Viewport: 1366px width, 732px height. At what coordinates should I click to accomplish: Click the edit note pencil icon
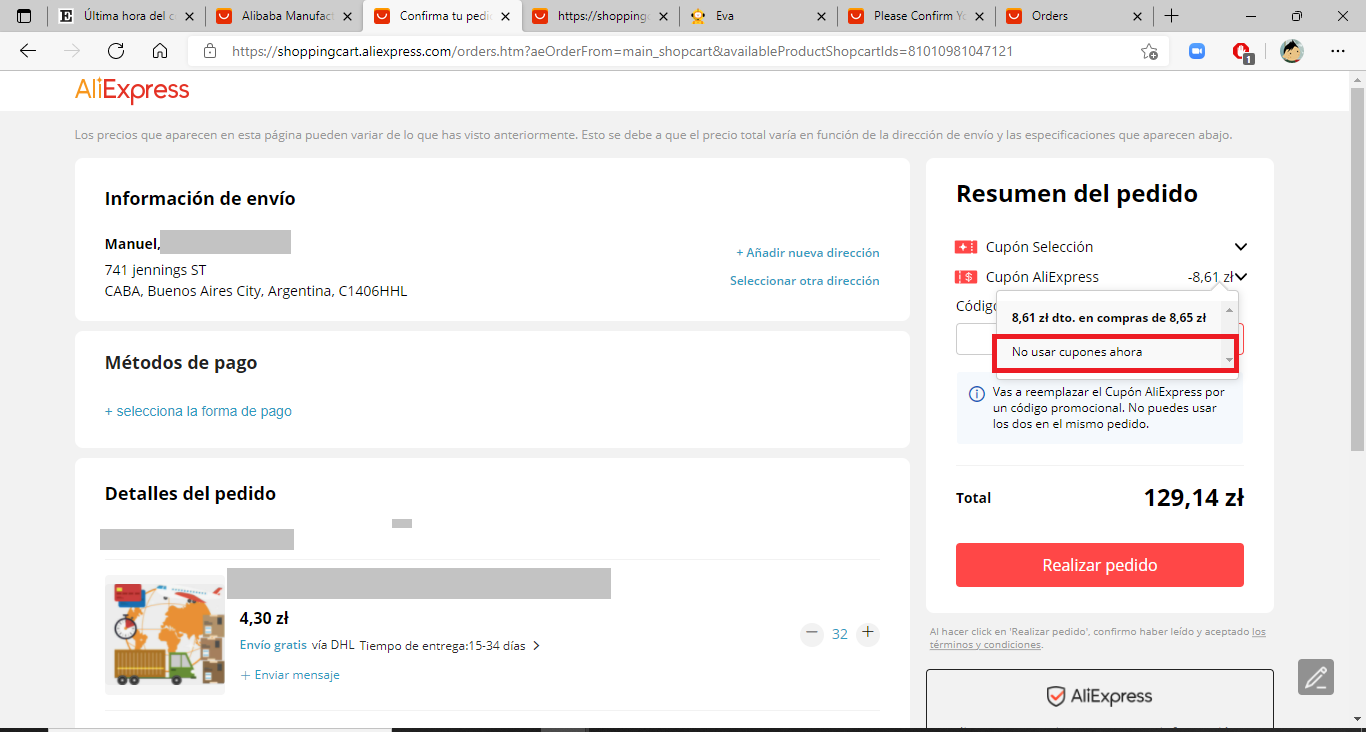[1316, 677]
